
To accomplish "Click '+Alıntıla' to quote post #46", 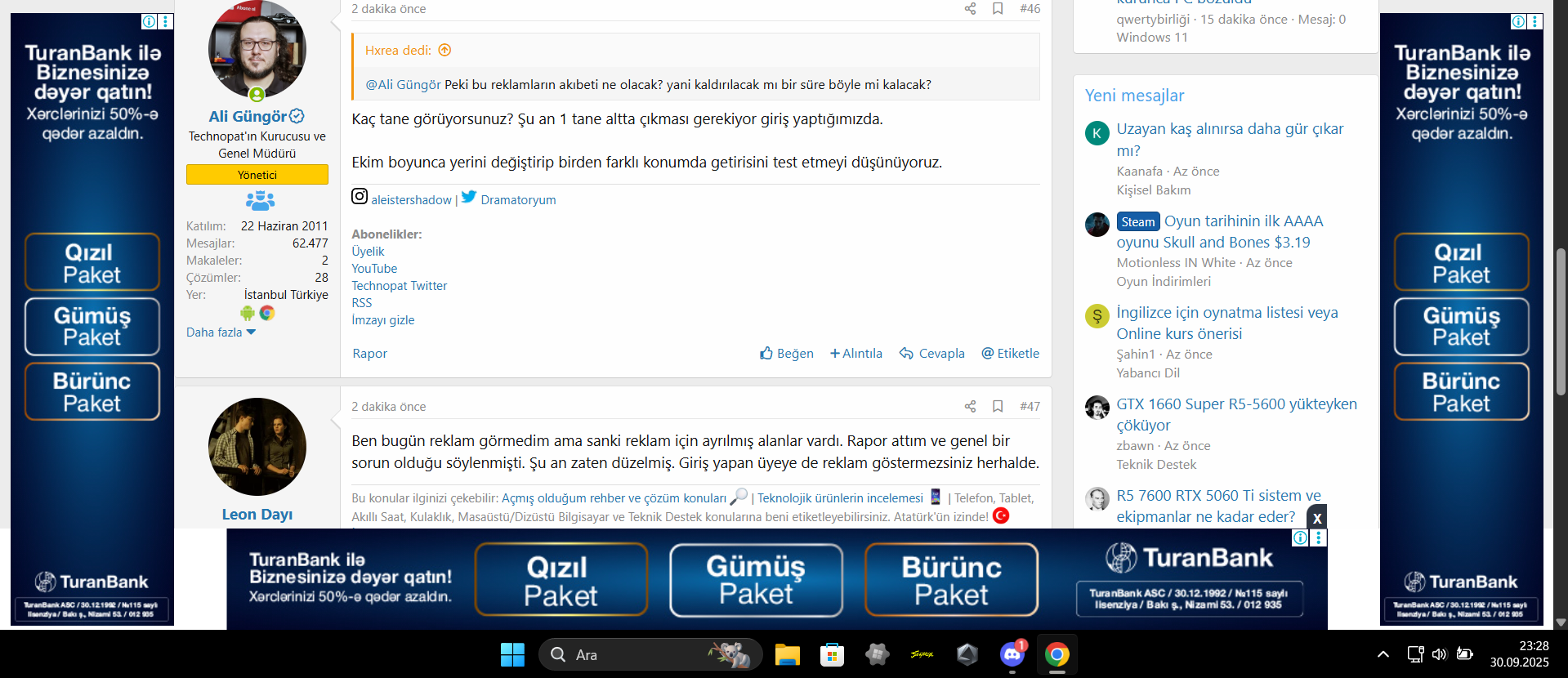I will (856, 354).
